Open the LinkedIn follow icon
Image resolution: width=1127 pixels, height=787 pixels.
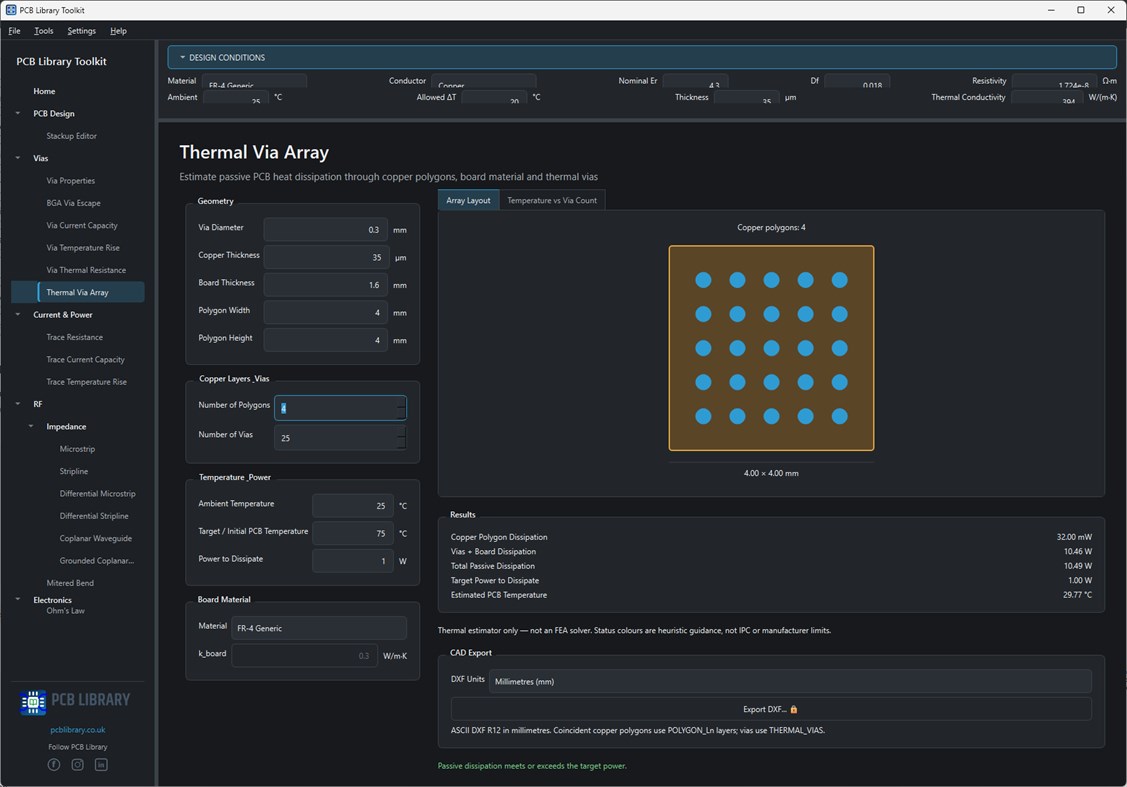tap(101, 765)
